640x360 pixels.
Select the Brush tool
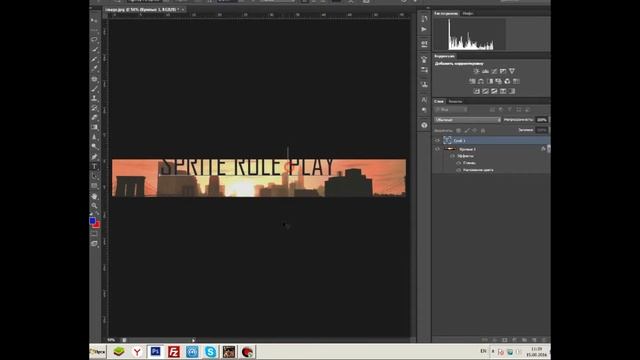[x=94, y=89]
